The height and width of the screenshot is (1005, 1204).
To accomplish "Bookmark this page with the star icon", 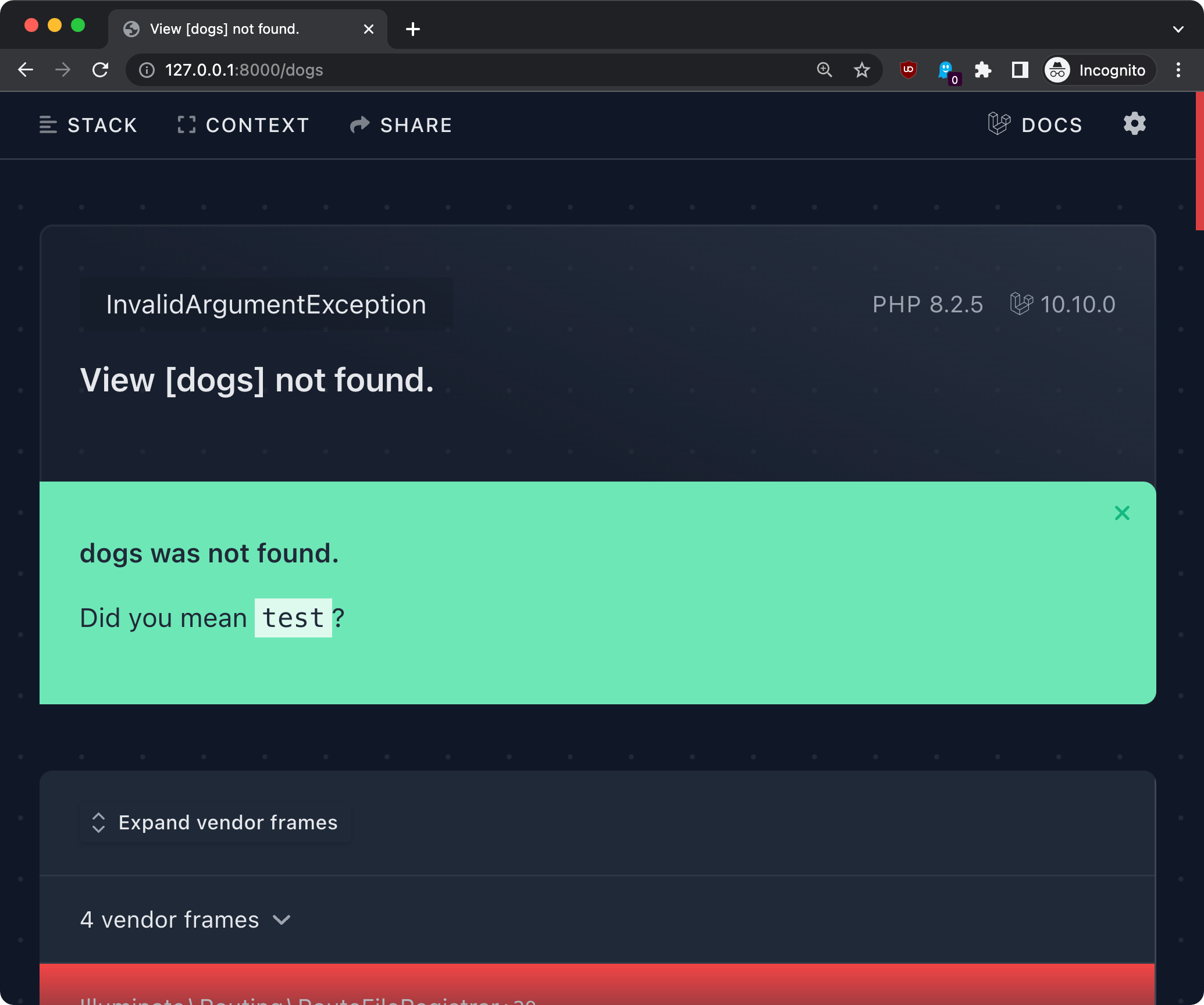I will [x=861, y=70].
